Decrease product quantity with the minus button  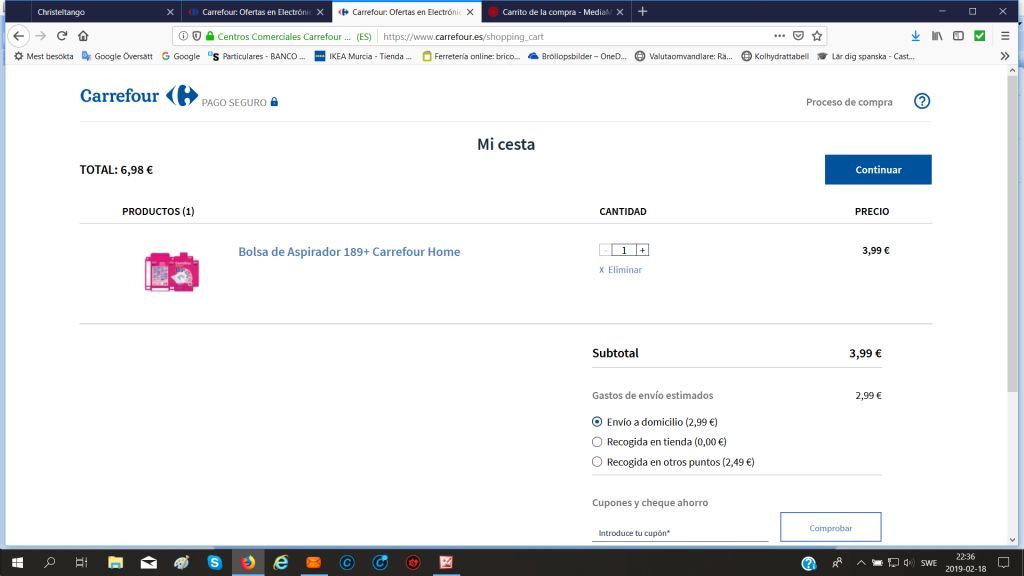605,250
